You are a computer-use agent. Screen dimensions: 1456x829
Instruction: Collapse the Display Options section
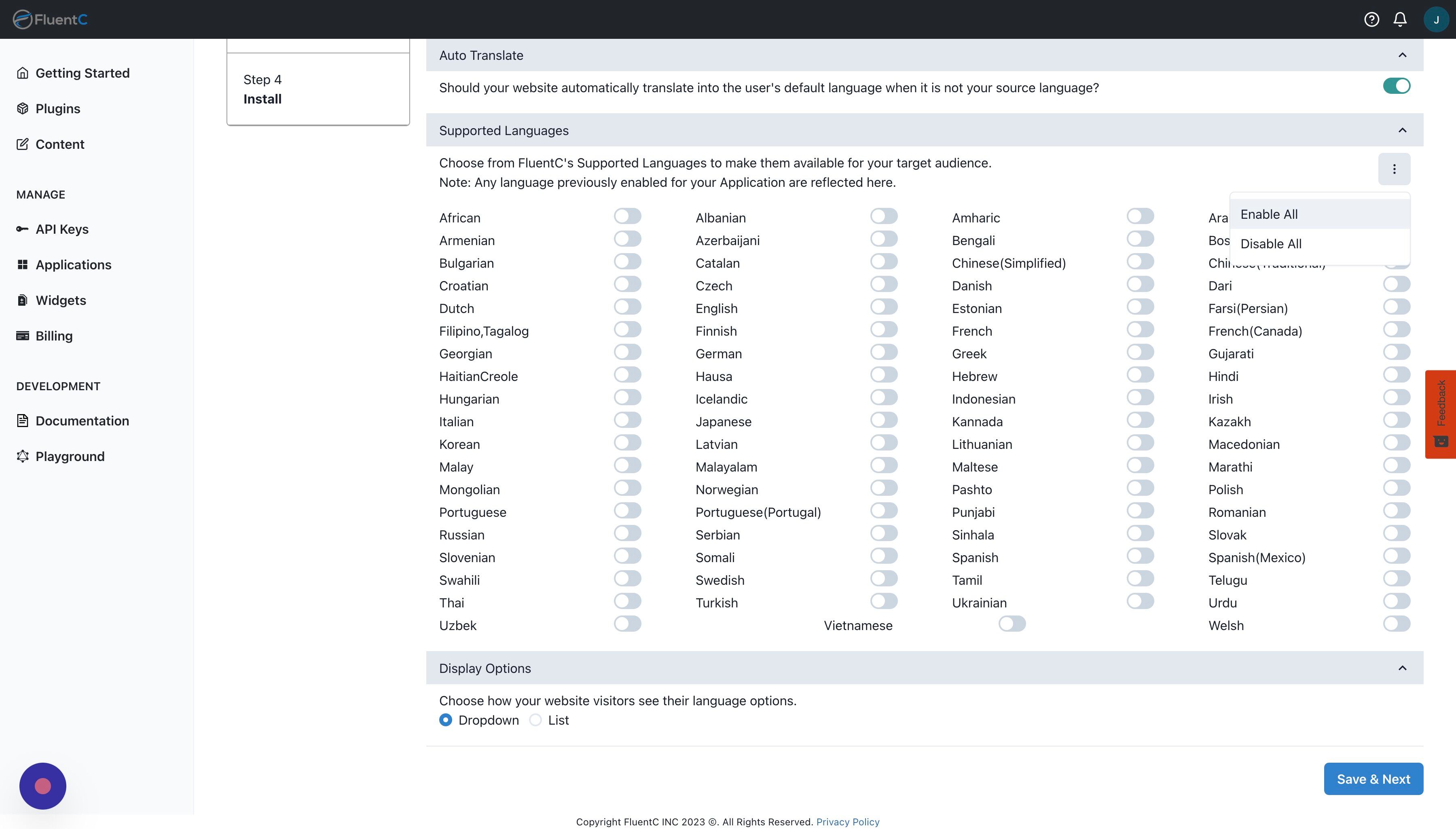(1402, 668)
